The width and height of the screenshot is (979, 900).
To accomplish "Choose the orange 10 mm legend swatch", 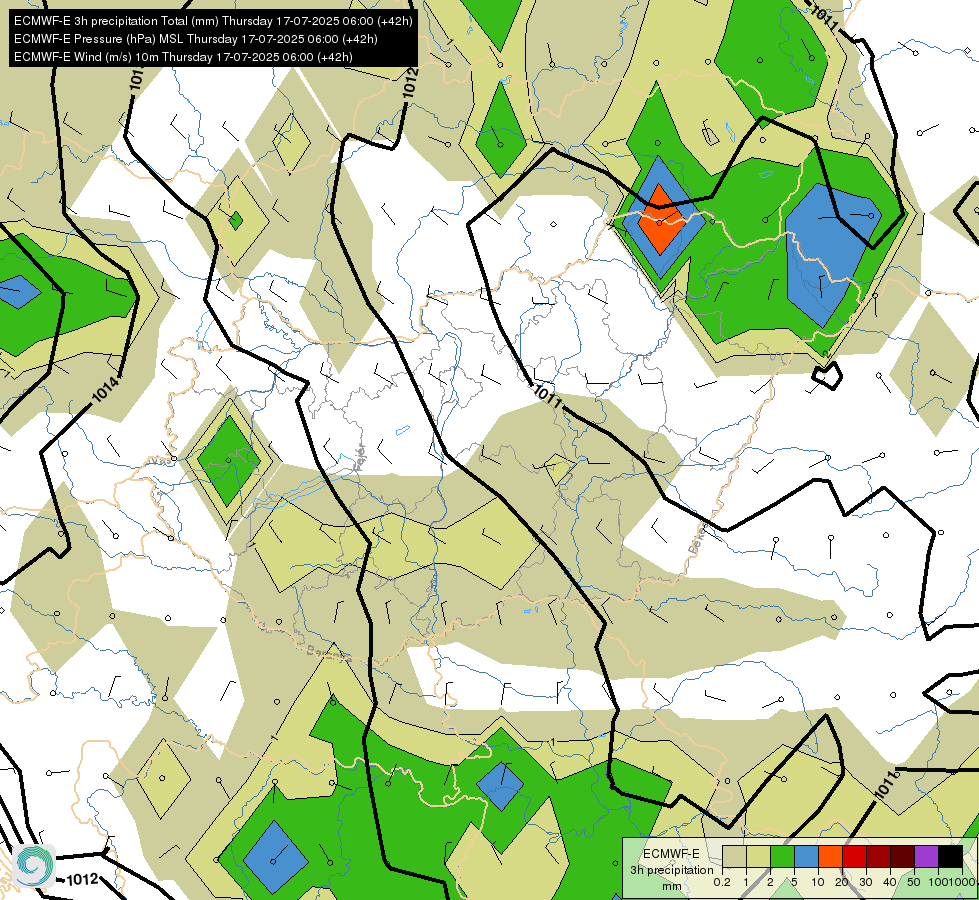I will [x=830, y=856].
